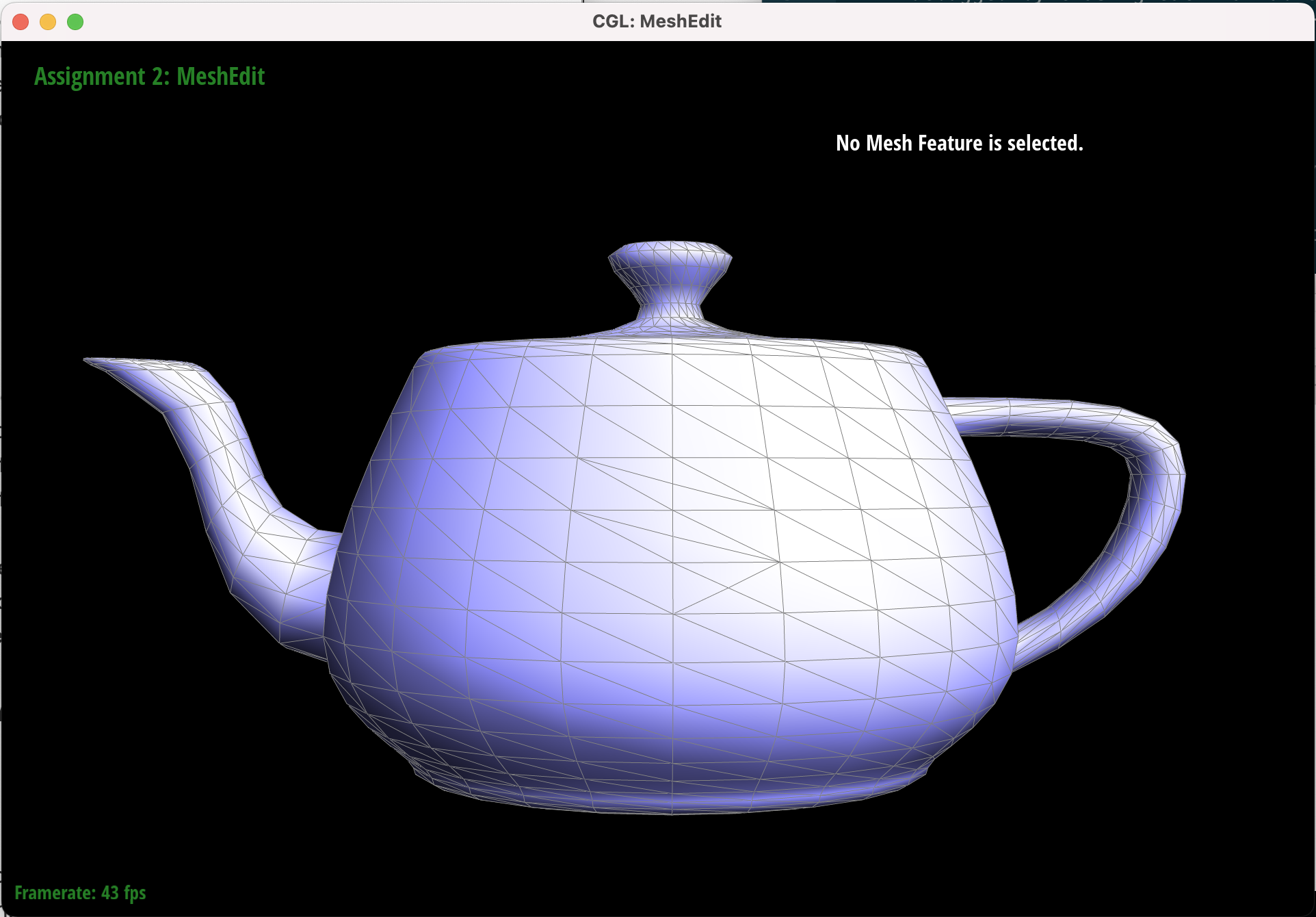
Task: Maximize the window using the green button
Action: 75,22
